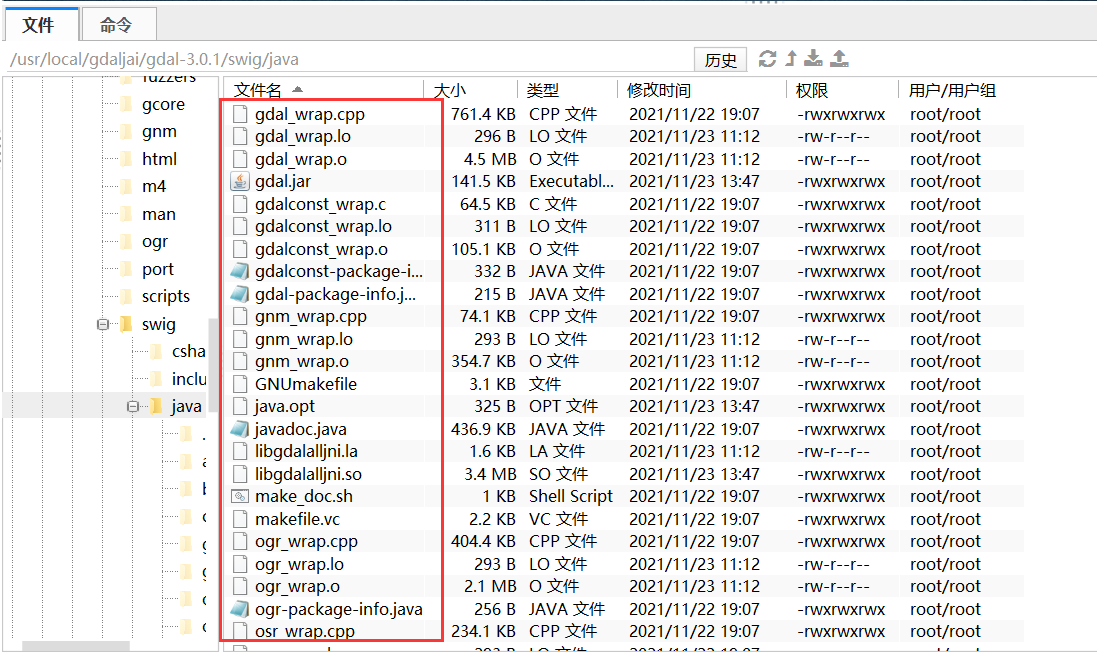The width and height of the screenshot is (1097, 654).
Task: Click the executable jar icon beside gdal.jar
Action: [x=239, y=181]
